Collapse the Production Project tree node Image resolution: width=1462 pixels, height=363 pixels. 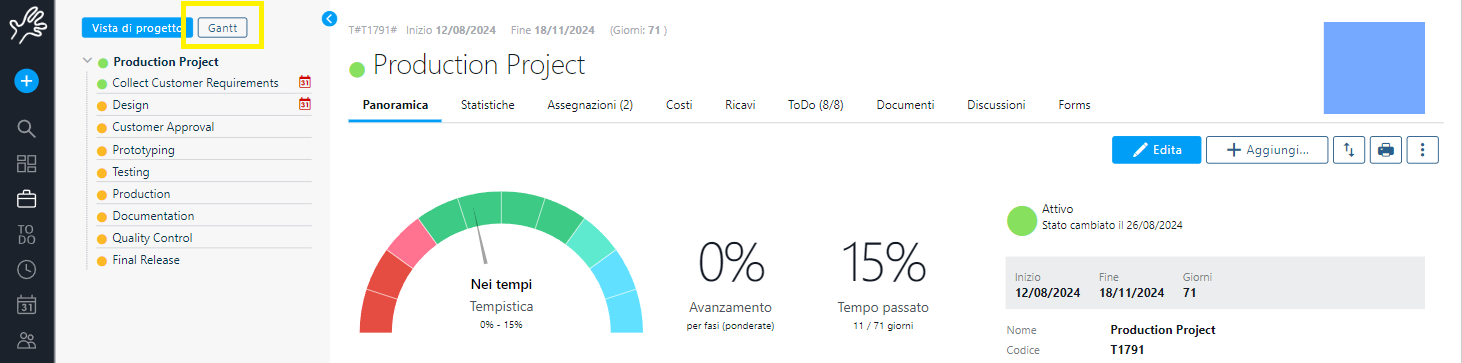[x=88, y=61]
